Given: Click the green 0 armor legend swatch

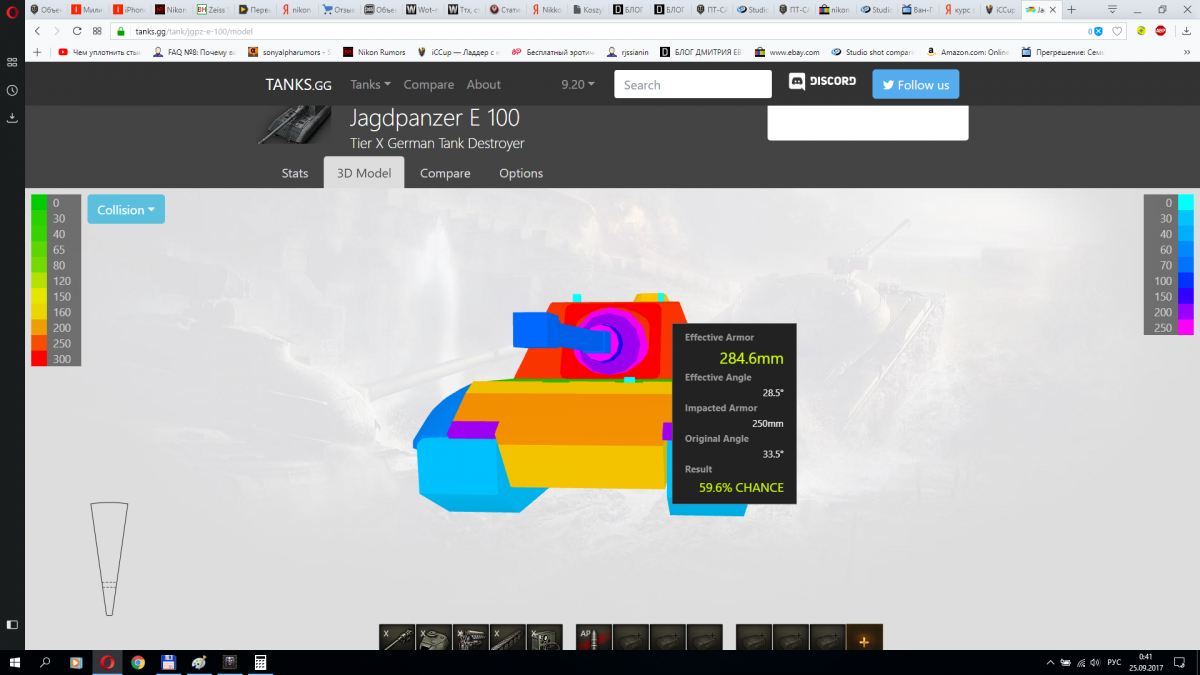Looking at the screenshot, I should click(39, 203).
